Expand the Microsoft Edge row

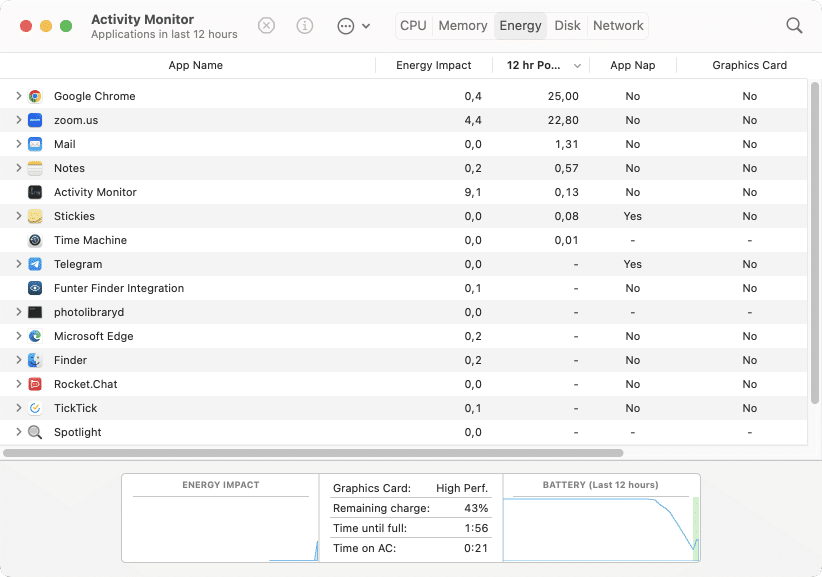[x=18, y=336]
